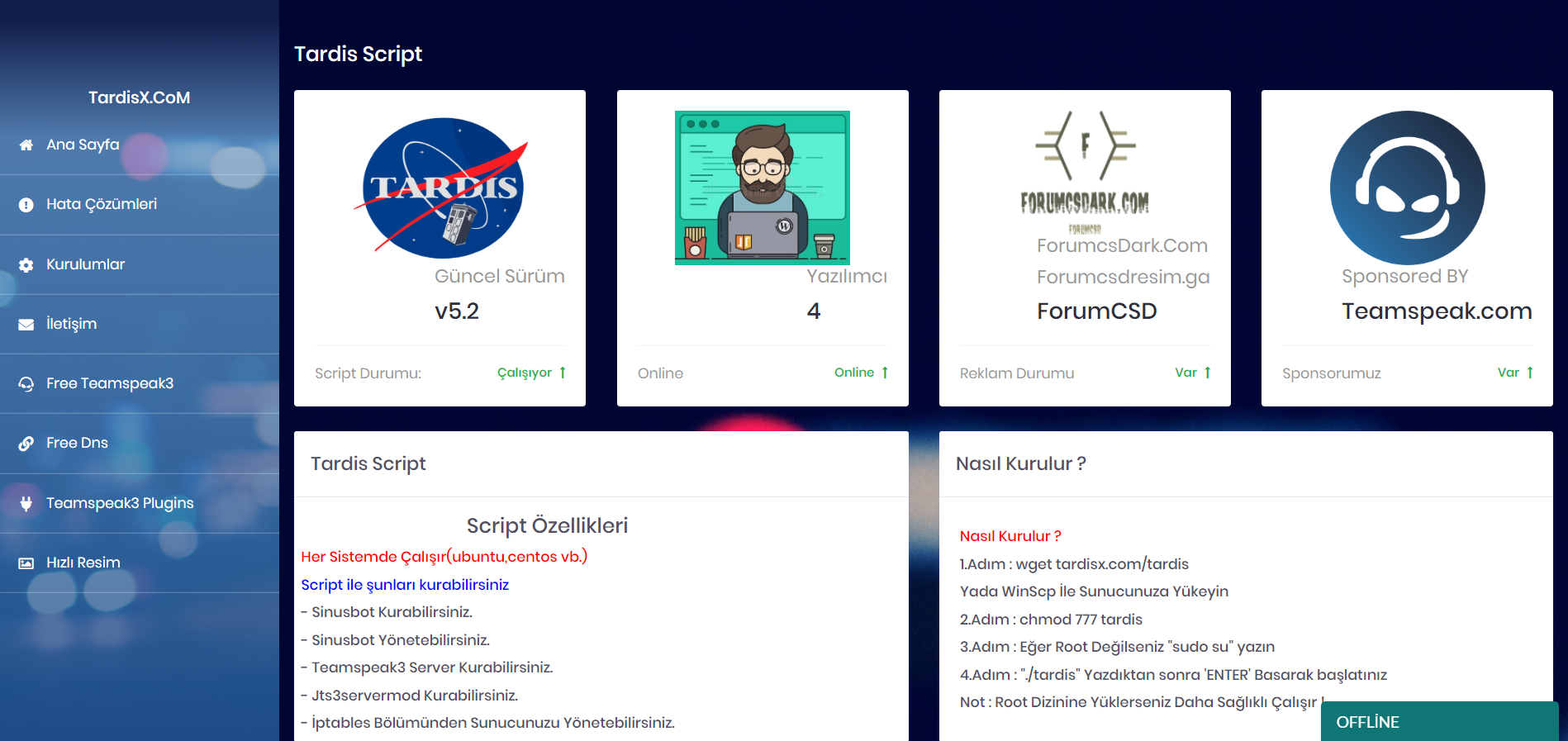
Task: Click the Yada WinScp İle Sunucunuza Yükleyin line
Action: coord(1094,591)
